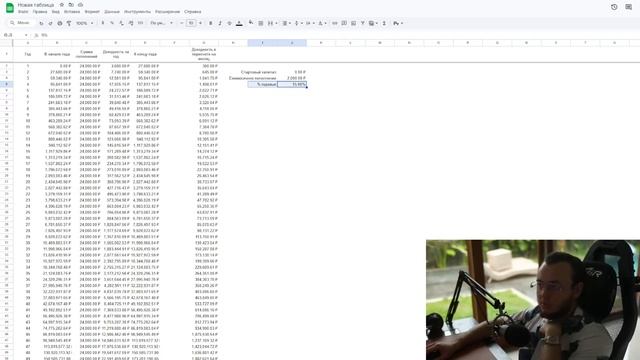This screenshot has width=640, height=360.
Task: Undo the last action
Action: (x=41, y=23)
